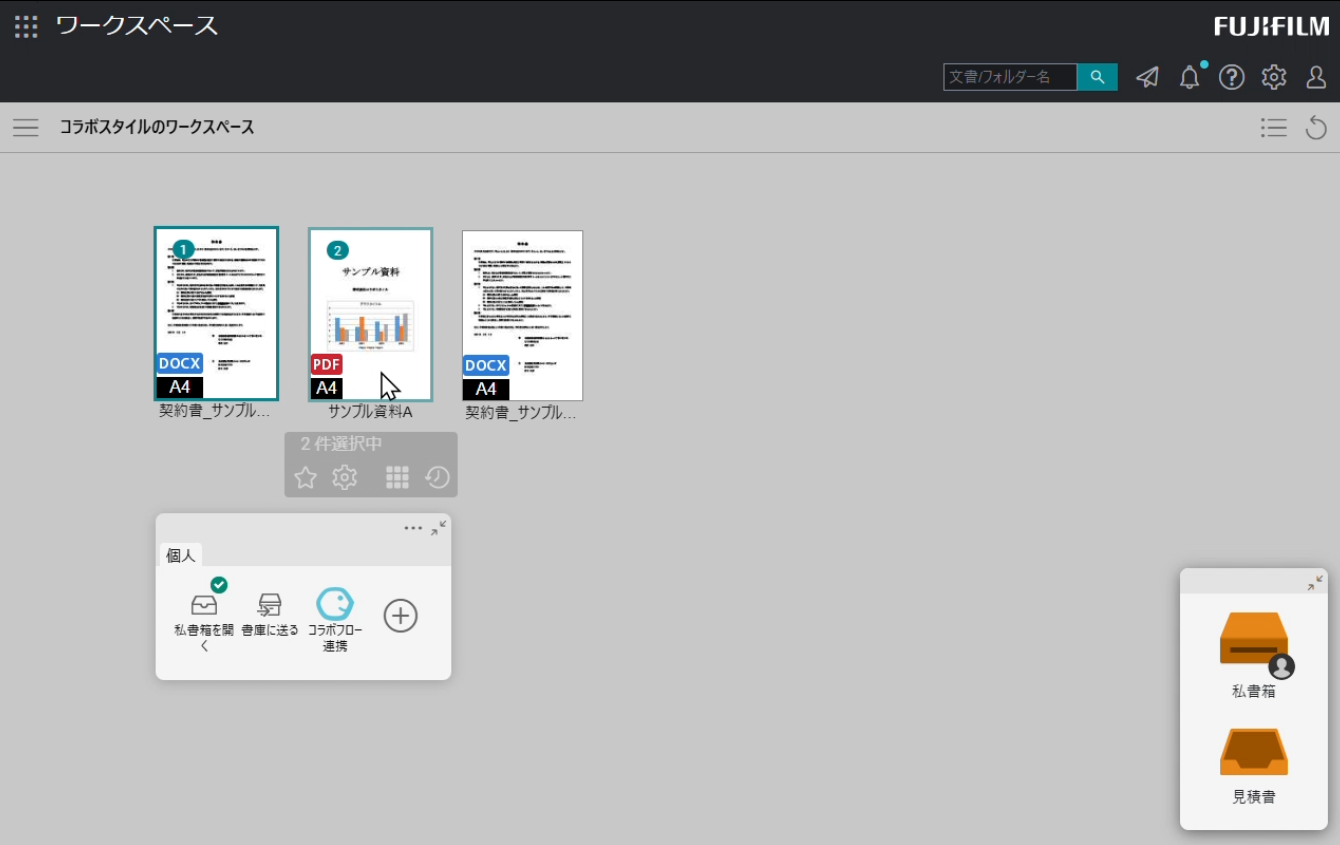
Task: Open the three-dots menu on 個人 panel
Action: pyautogui.click(x=413, y=528)
